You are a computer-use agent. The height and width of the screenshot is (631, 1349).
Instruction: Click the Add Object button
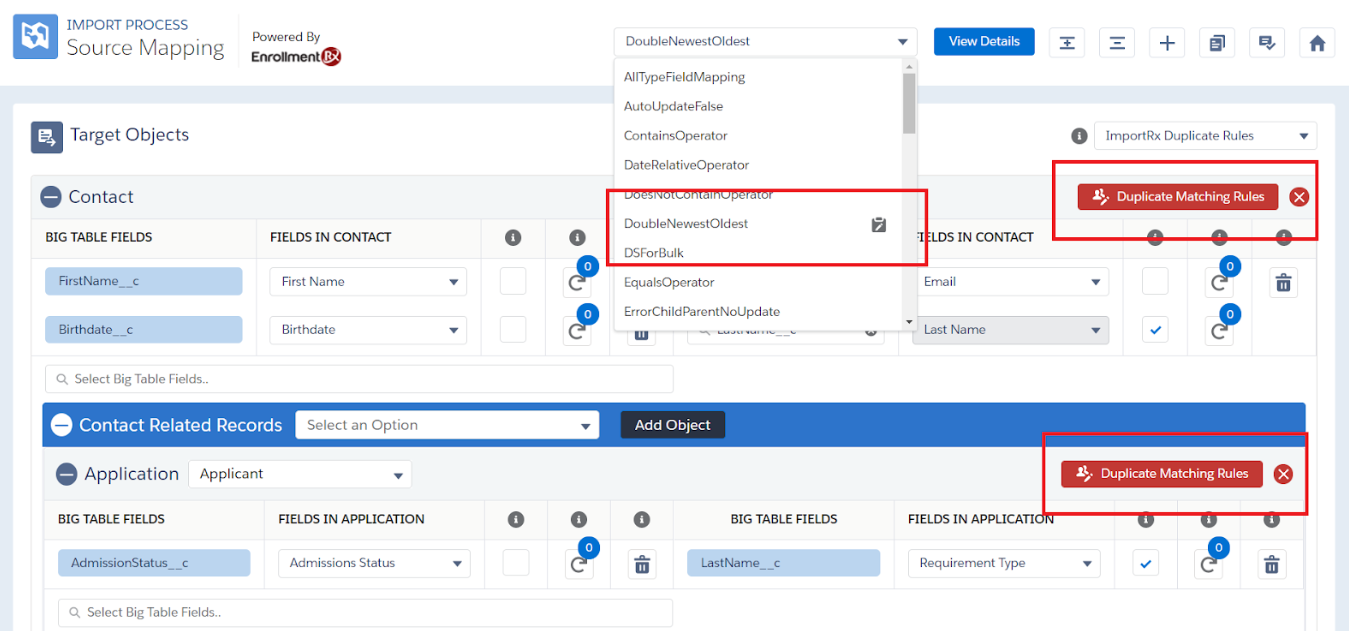coord(672,425)
